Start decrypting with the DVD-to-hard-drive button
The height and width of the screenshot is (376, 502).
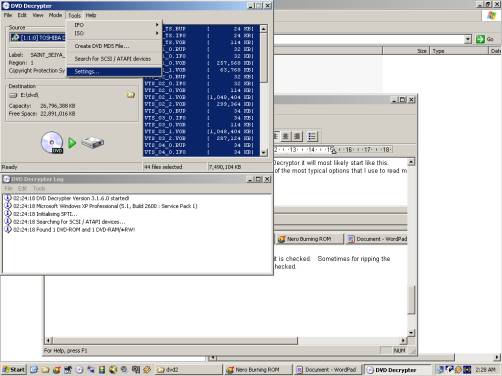click(72, 143)
